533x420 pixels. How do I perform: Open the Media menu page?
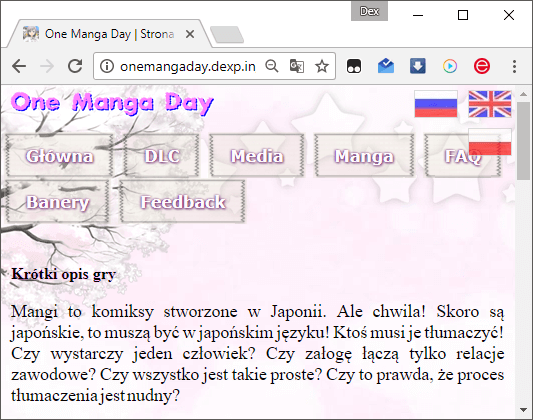pyautogui.click(x=257, y=156)
